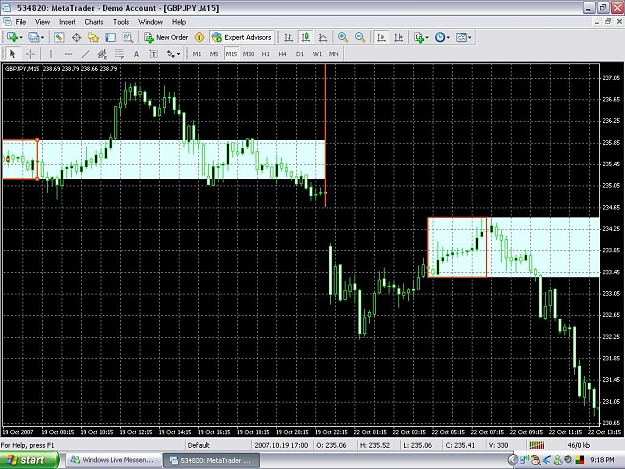The height and width of the screenshot is (469, 625).
Task: Switch timeframe to MN
Action: tap(334, 54)
